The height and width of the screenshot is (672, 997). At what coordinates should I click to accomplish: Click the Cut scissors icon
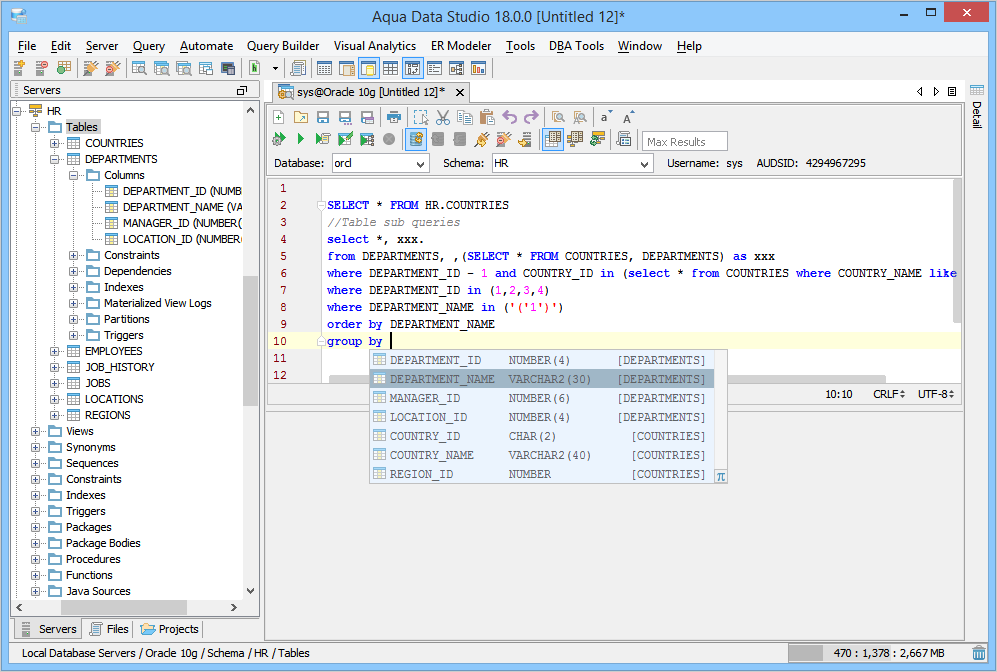pyautogui.click(x=443, y=117)
